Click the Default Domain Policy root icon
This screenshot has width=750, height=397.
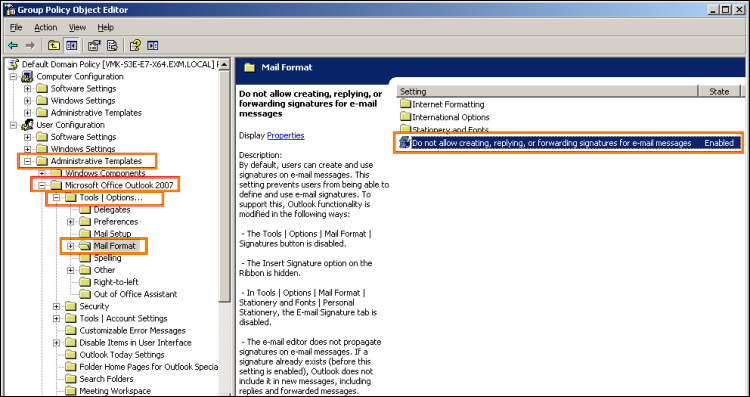click(x=14, y=64)
